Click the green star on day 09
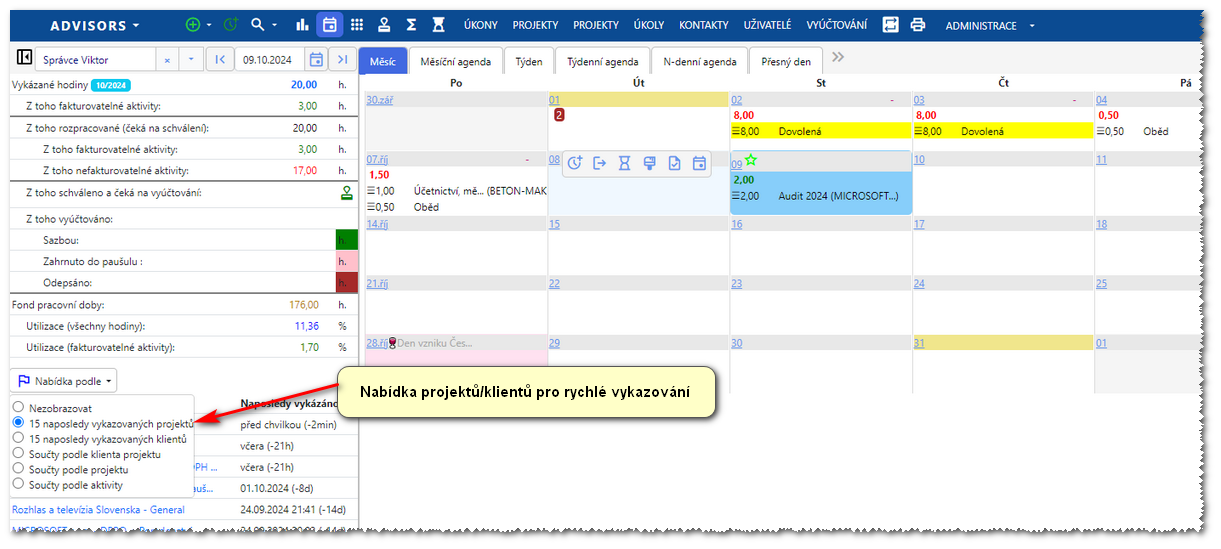The image size is (1221, 549). 751,160
